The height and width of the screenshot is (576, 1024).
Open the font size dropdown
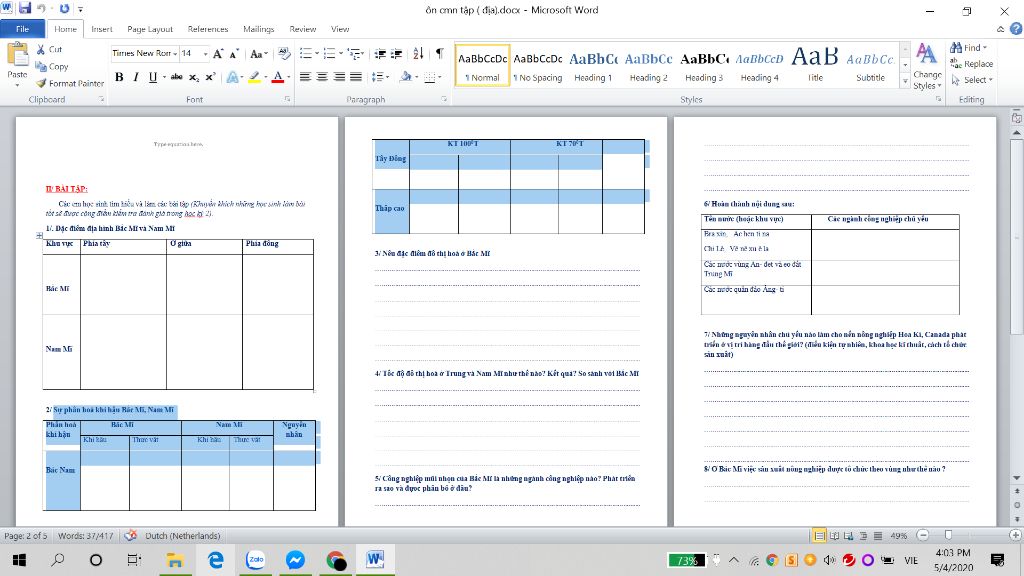pos(205,54)
